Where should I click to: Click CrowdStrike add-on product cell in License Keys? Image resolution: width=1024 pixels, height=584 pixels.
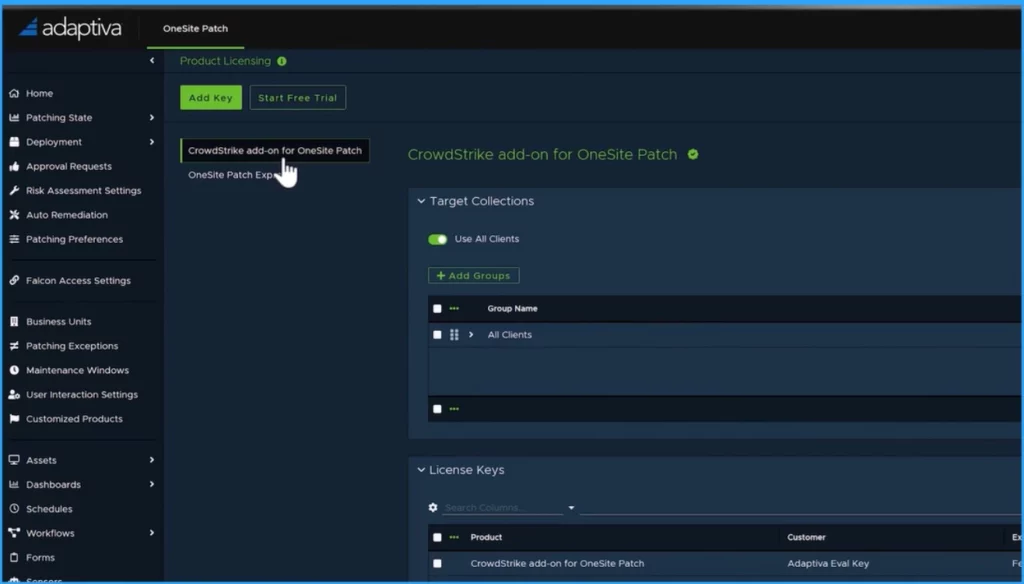(557, 563)
